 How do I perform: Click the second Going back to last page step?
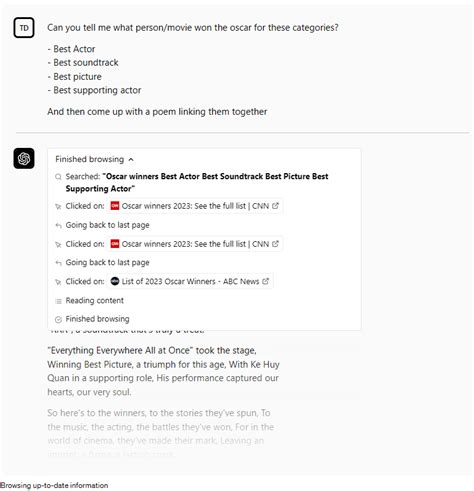click(107, 263)
